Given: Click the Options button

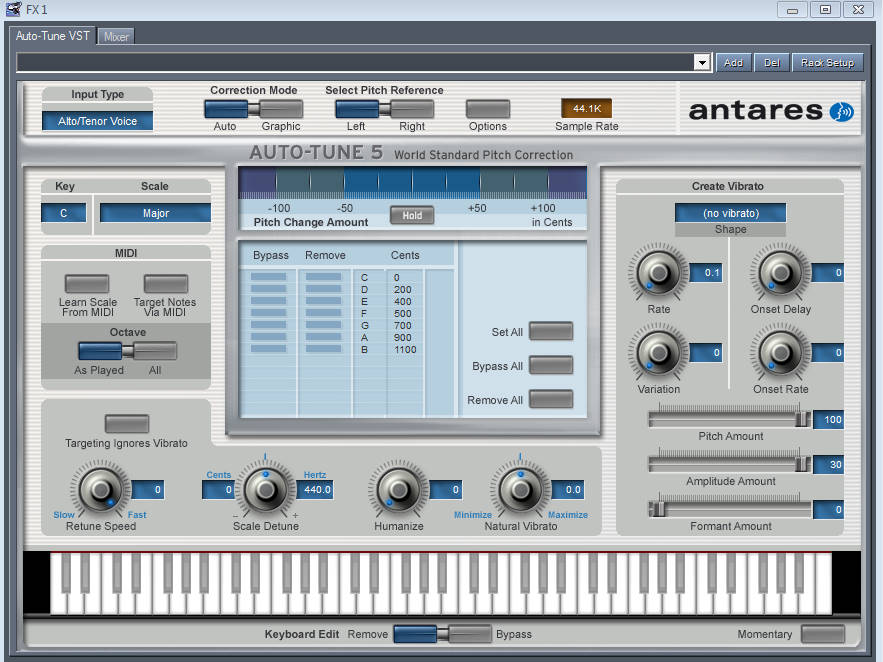Looking at the screenshot, I should point(488,109).
